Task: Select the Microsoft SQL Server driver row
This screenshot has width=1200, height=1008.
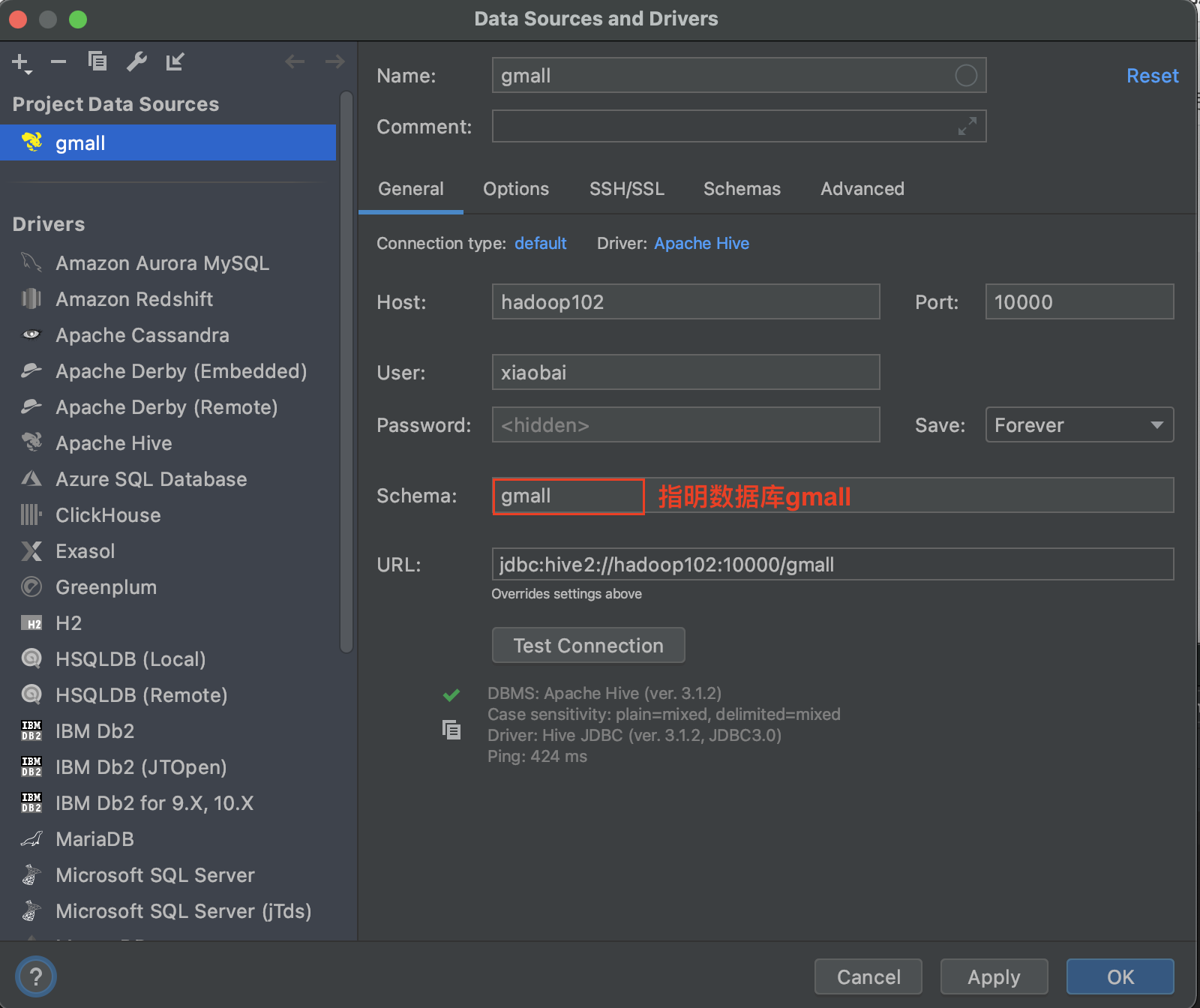Action: tap(168, 874)
